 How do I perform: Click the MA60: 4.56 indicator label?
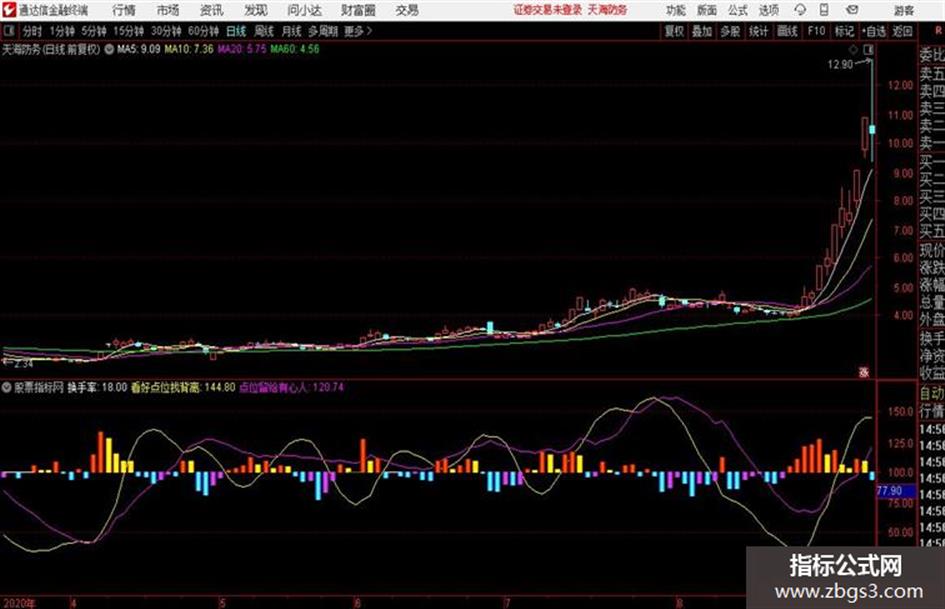pyautogui.click(x=295, y=49)
